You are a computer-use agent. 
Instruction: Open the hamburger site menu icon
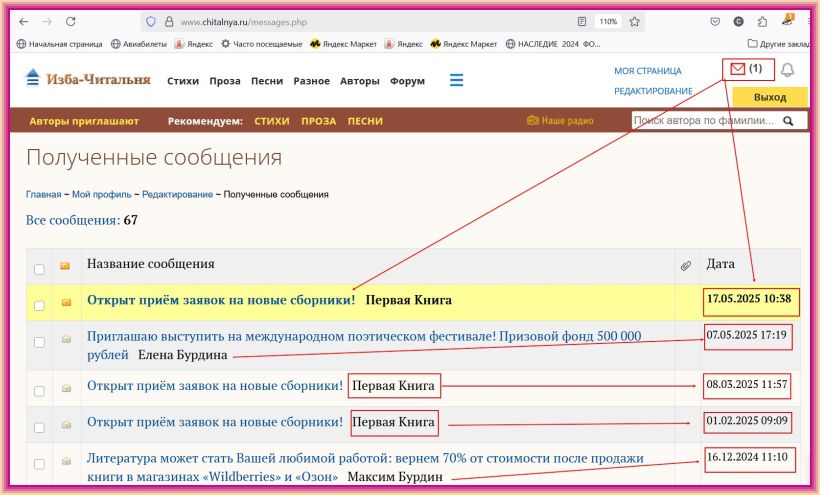pos(457,80)
